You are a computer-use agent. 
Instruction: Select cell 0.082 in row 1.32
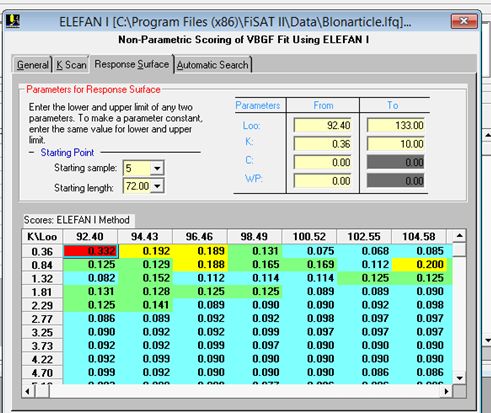91,278
